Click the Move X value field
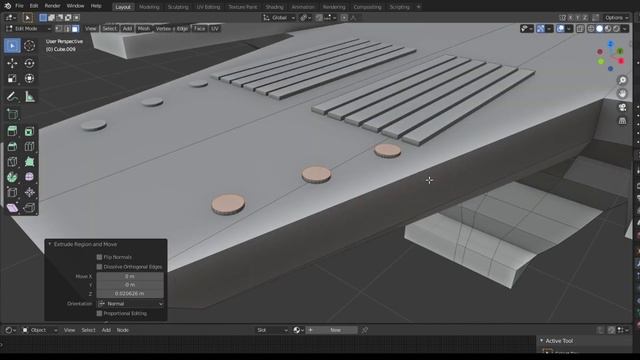Image resolution: width=640 pixels, height=360 pixels. click(130, 276)
